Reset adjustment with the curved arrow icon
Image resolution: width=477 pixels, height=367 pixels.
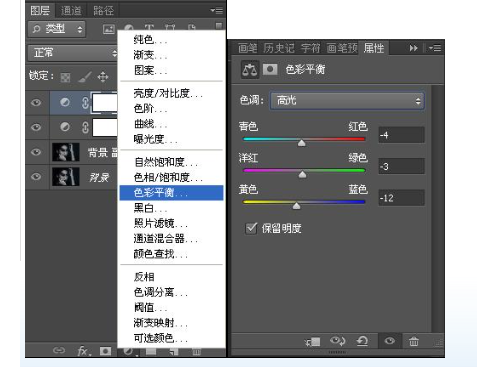[x=362, y=341]
